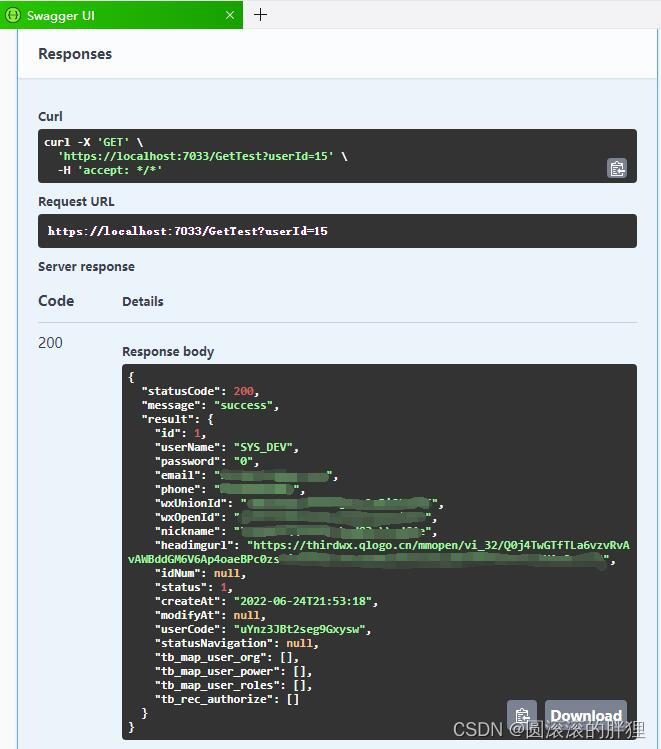Click the Swagger UI tab favicon
This screenshot has height=749, width=661.
(x=13, y=15)
